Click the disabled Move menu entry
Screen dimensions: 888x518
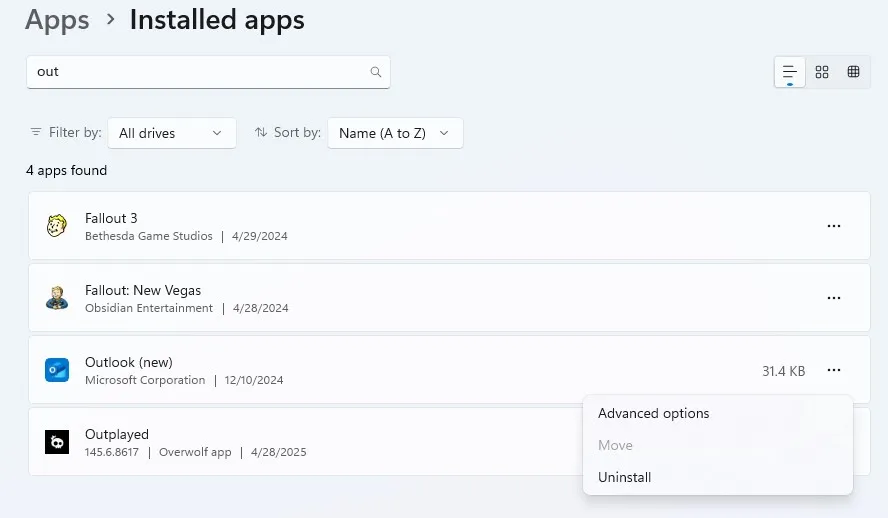(x=718, y=446)
